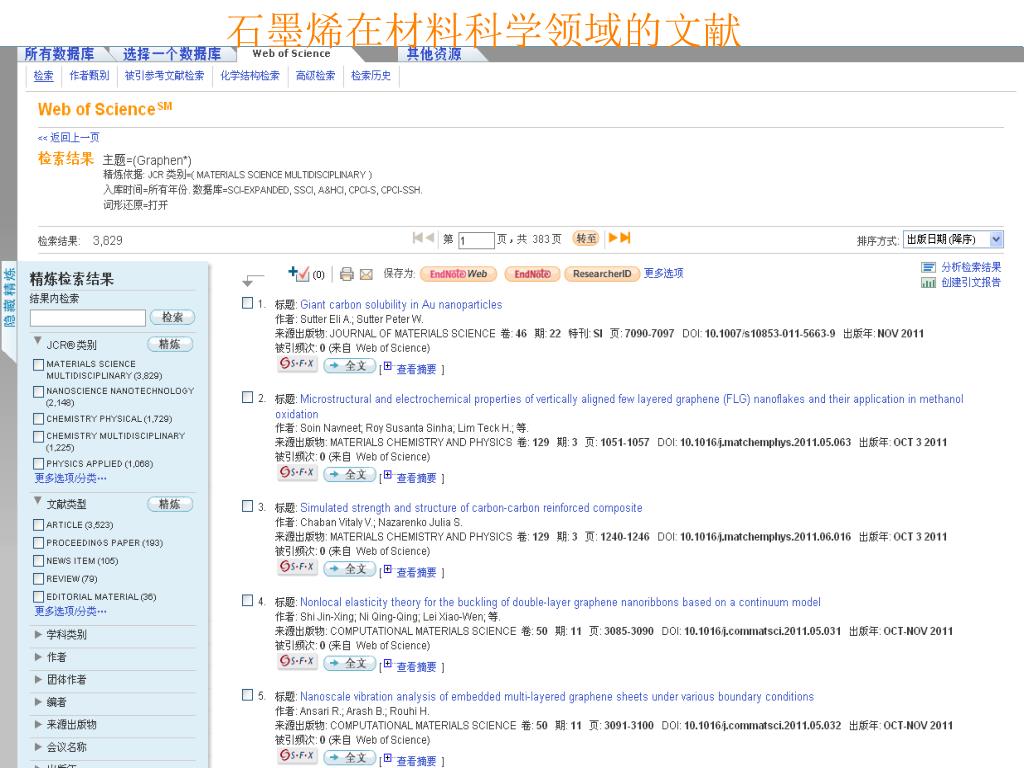The height and width of the screenshot is (768, 1024).
Task: Save results to EndNote Web
Action: [x=458, y=274]
